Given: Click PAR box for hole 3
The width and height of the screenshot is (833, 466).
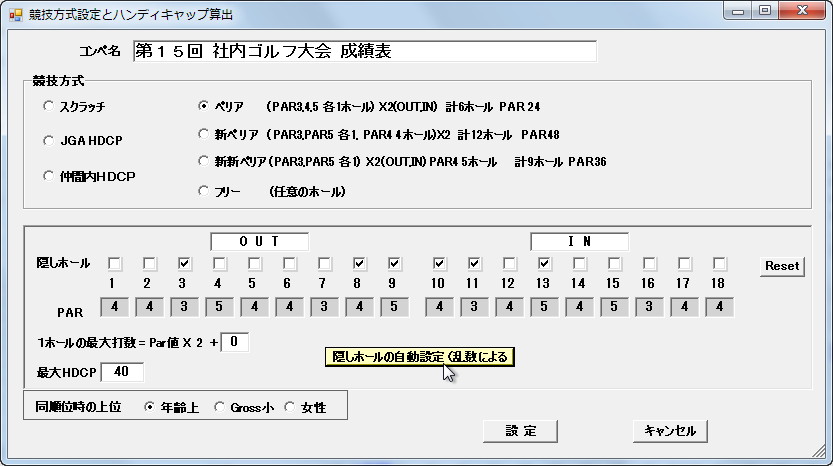Looking at the screenshot, I should click(184, 307).
